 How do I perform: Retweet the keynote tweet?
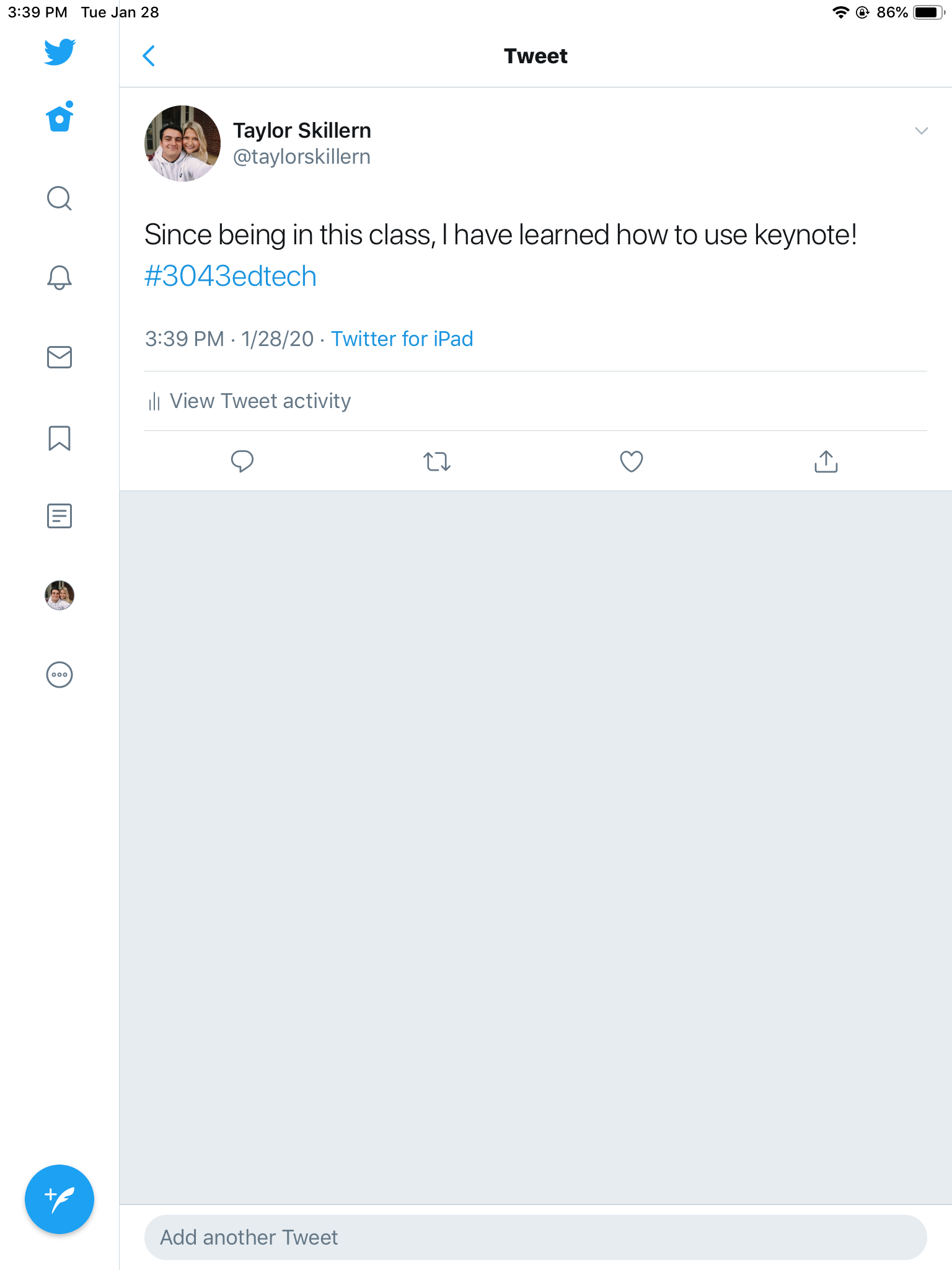[436, 461]
